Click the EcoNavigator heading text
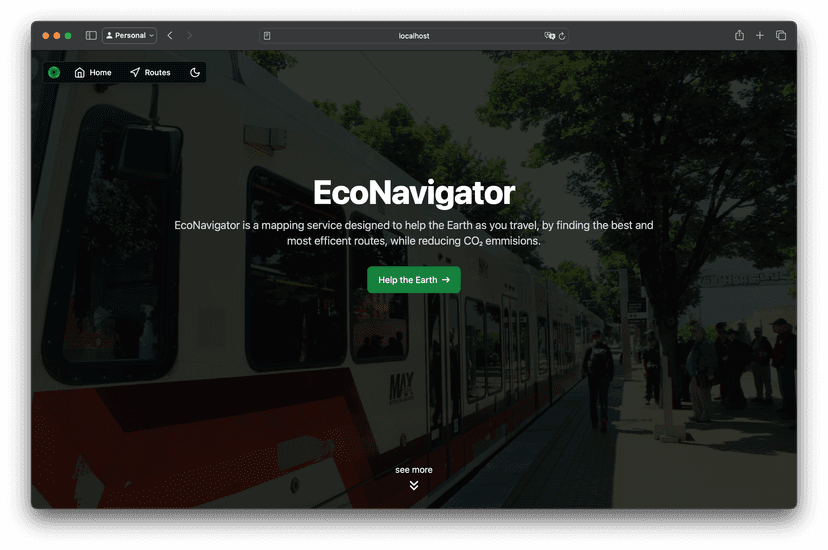The width and height of the screenshot is (828, 550). pyautogui.click(x=413, y=193)
